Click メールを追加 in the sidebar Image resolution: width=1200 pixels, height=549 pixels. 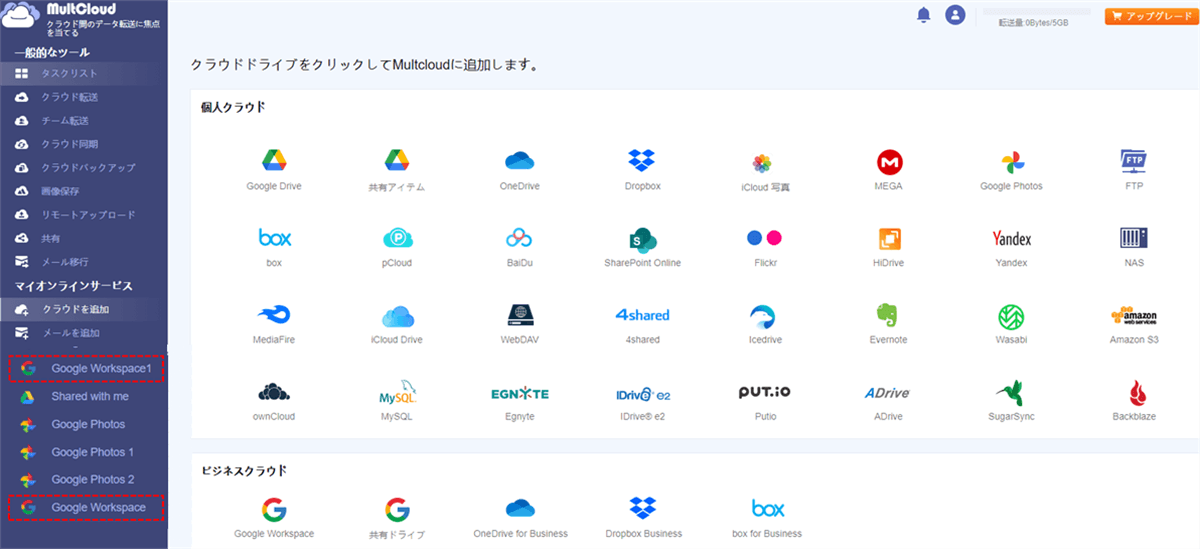coord(69,333)
